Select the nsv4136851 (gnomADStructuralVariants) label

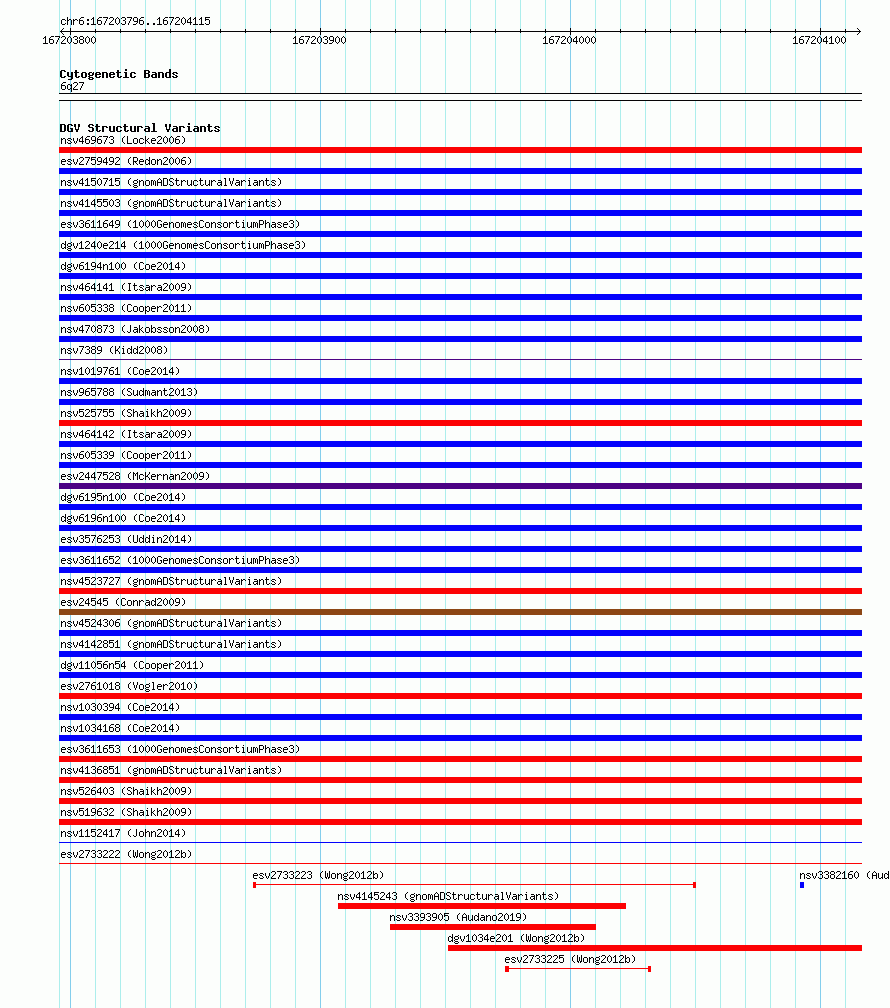[x=171, y=770]
